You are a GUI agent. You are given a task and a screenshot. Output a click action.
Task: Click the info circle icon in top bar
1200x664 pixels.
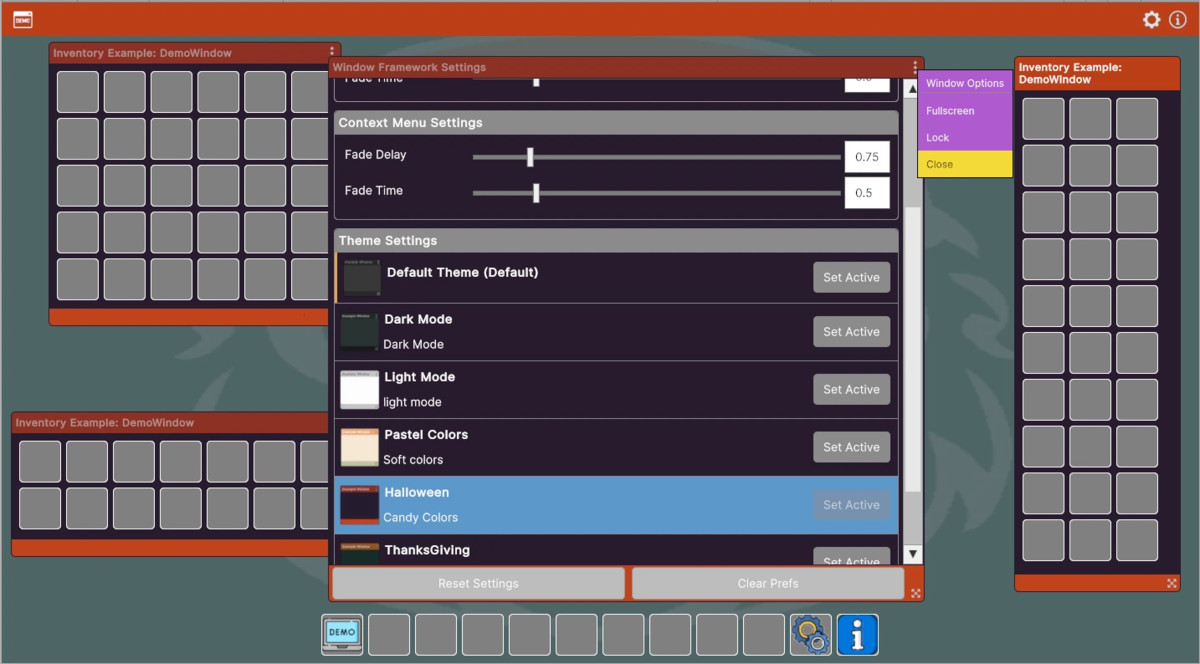1178,20
